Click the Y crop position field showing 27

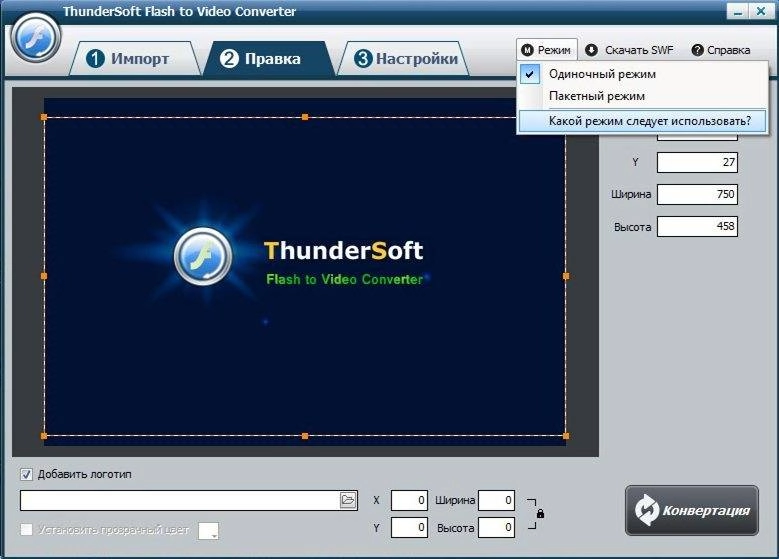click(697, 162)
